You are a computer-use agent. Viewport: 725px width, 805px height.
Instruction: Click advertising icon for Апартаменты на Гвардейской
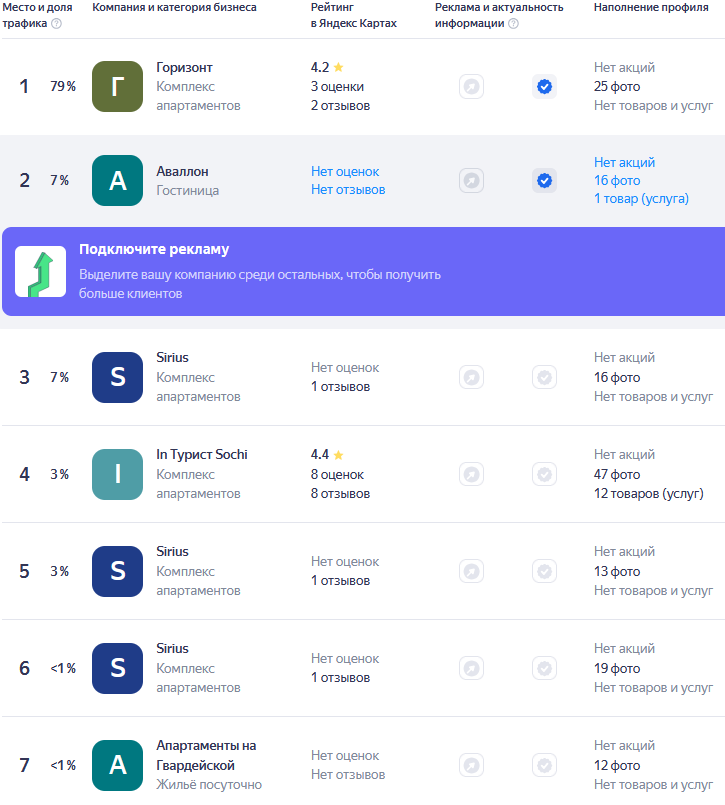pyautogui.click(x=471, y=765)
